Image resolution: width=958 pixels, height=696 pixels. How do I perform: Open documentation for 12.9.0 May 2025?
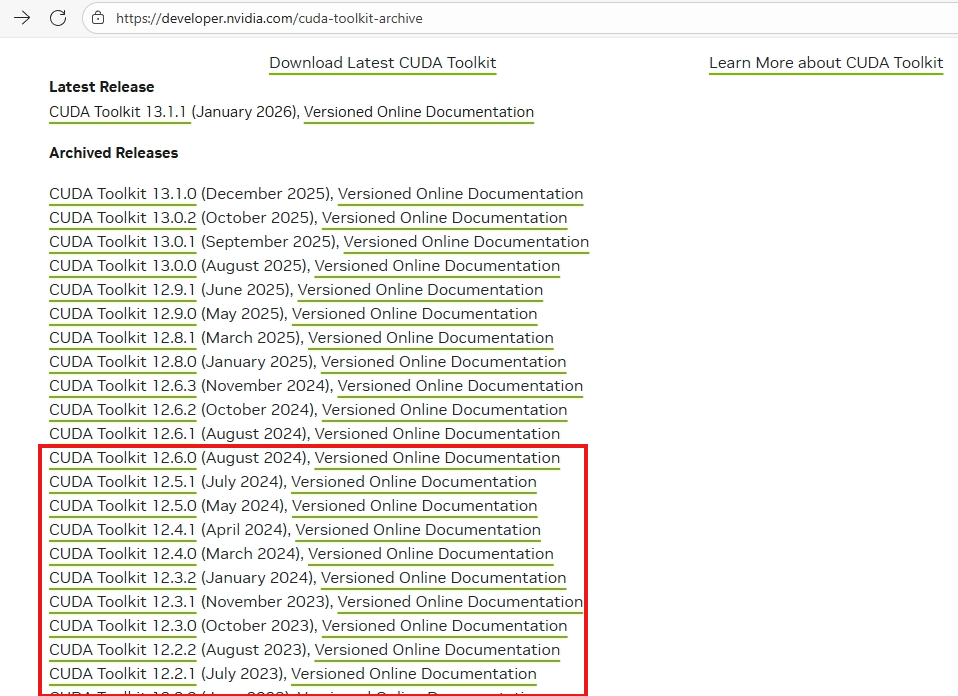(414, 313)
